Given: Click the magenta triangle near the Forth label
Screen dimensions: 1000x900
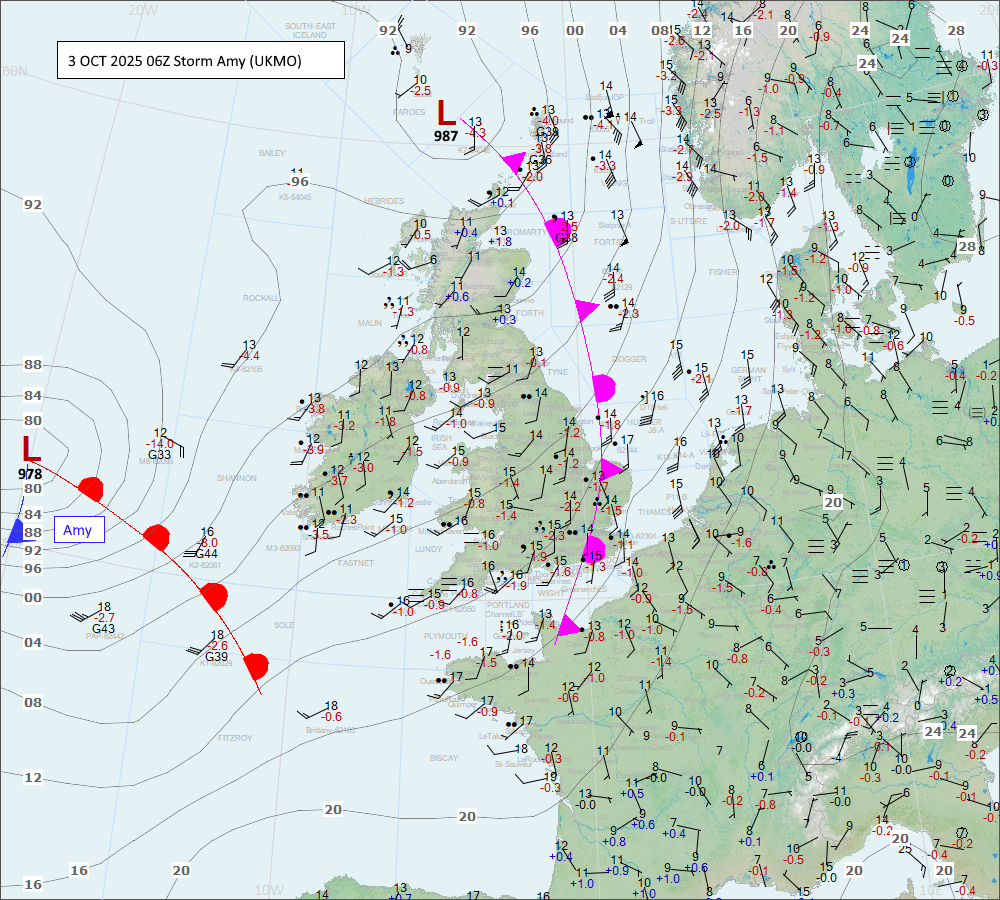Looking at the screenshot, I should click(586, 310).
